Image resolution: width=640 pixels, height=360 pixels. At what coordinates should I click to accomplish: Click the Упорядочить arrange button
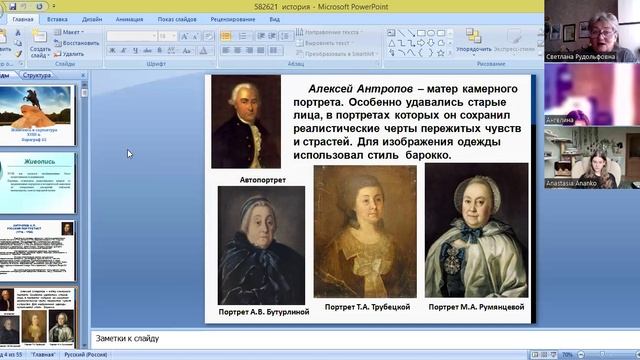(474, 41)
